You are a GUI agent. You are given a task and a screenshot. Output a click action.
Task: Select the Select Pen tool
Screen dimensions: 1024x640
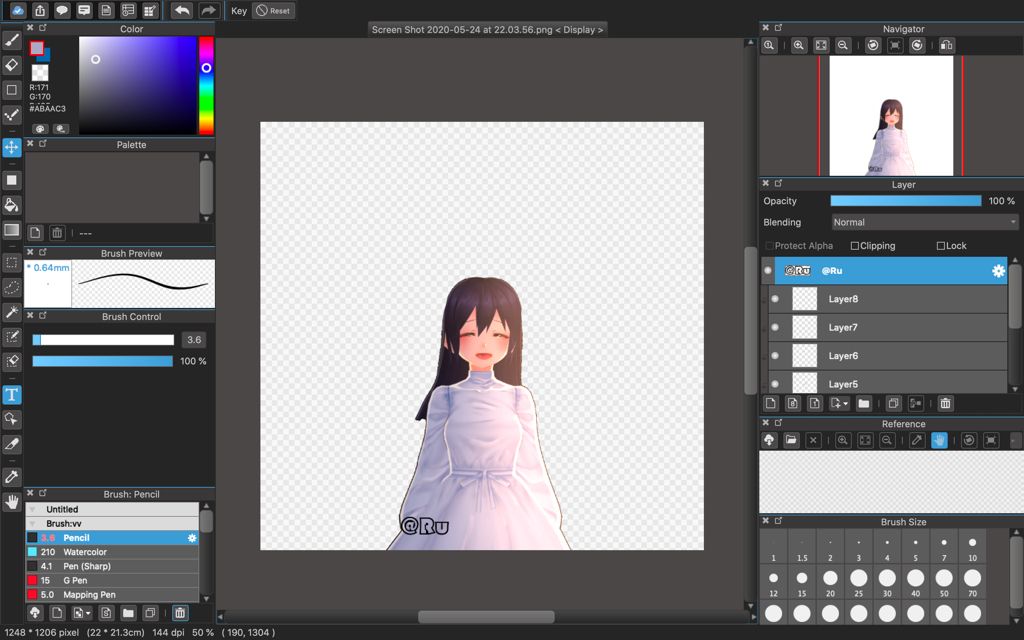pos(12,337)
